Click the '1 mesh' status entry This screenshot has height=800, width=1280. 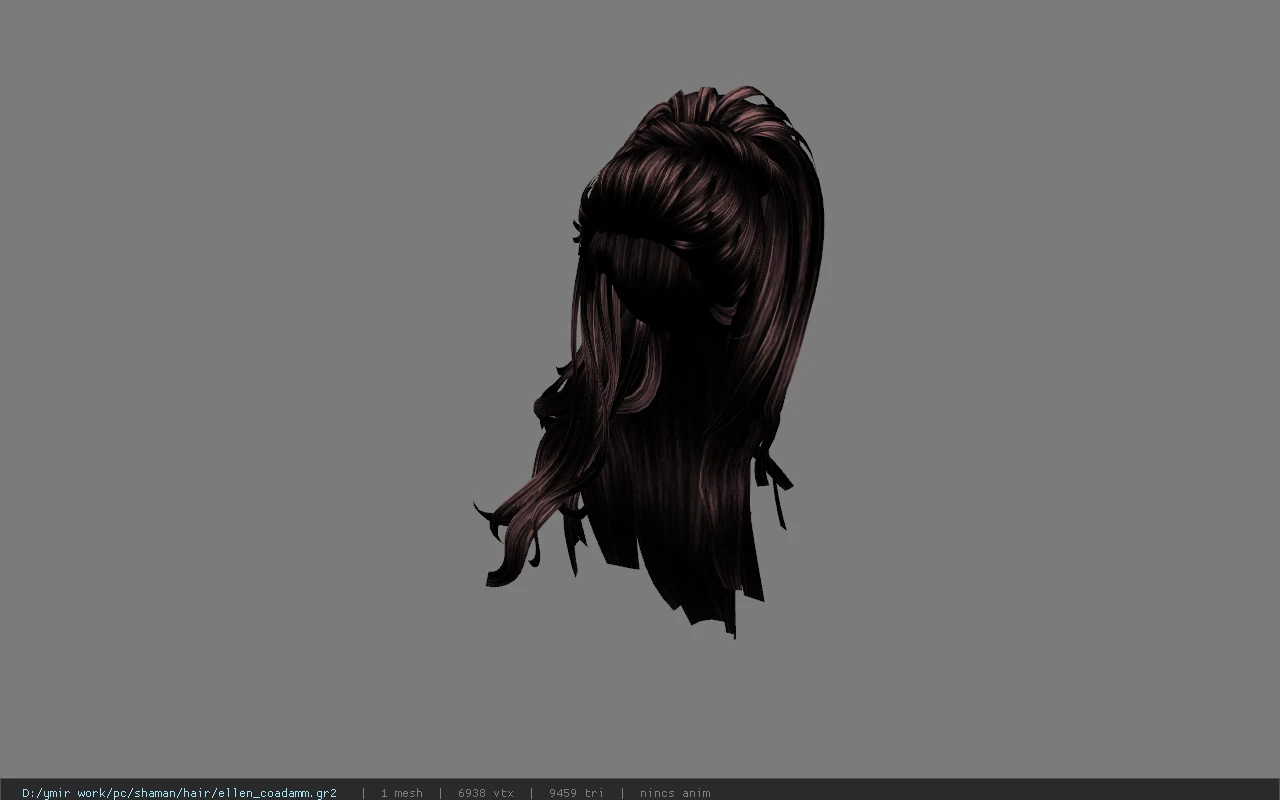tap(401, 793)
